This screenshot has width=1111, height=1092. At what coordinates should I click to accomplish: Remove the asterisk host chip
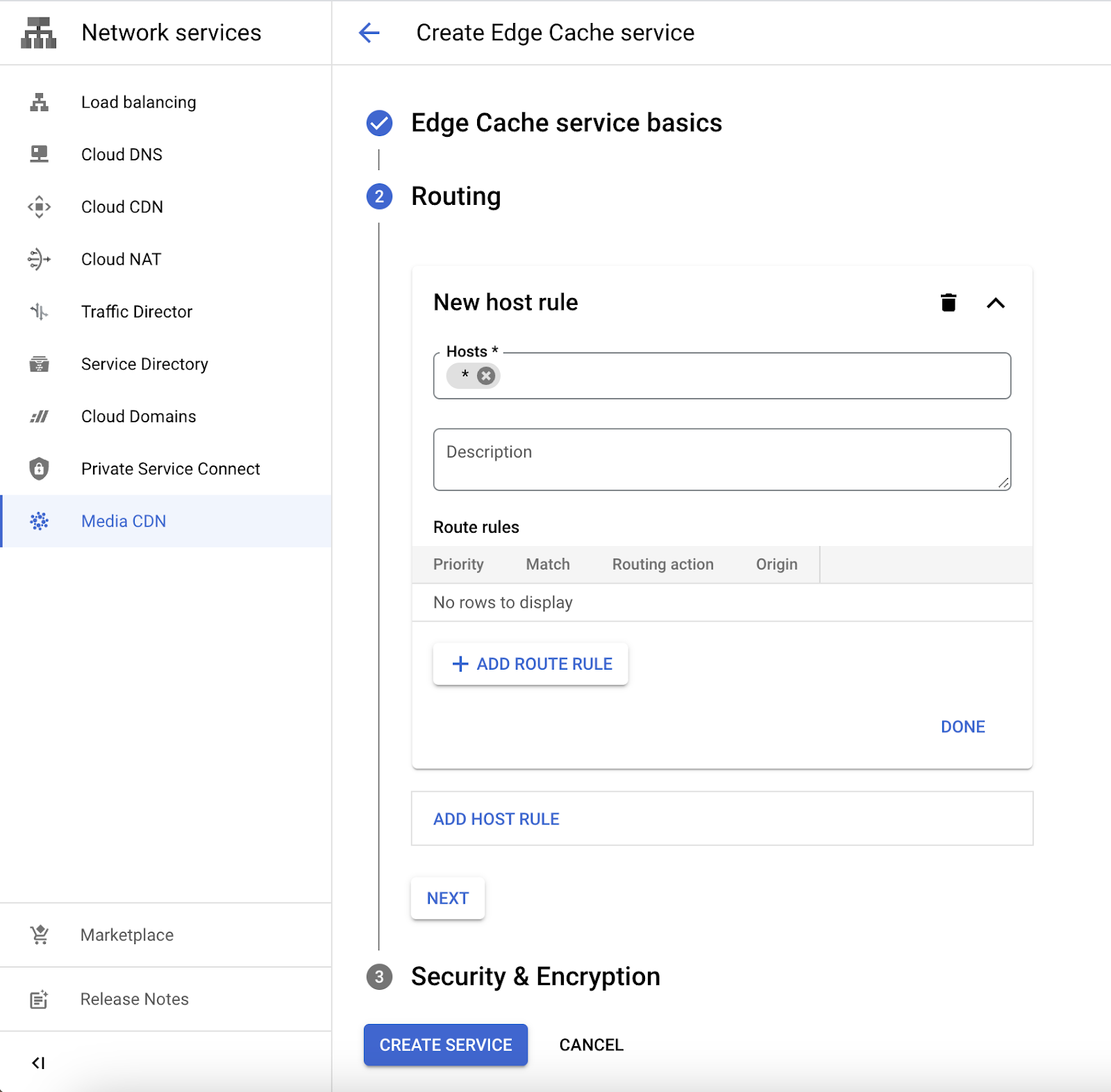pos(486,376)
